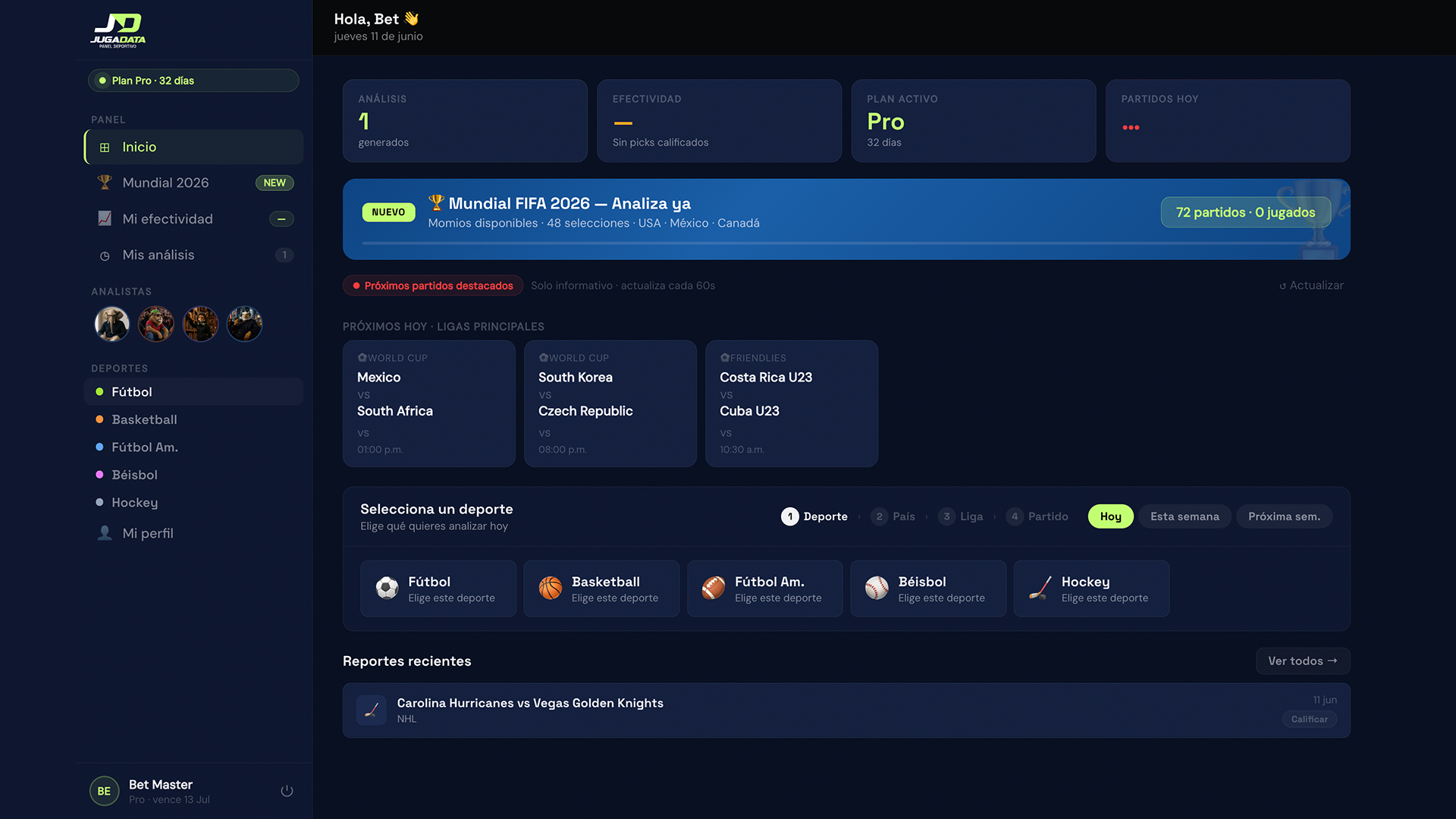This screenshot has width=1456, height=819.
Task: Open Mexico vs South Africa match card
Action: [429, 403]
